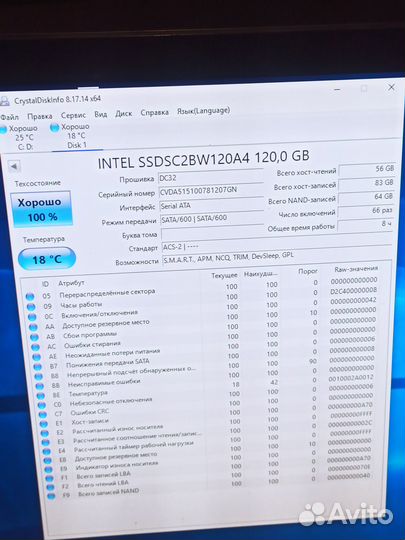Image resolution: width=405 pixels, height=540 pixels.
Task: Click the host reads value 56 GB
Action: [x=367, y=169]
